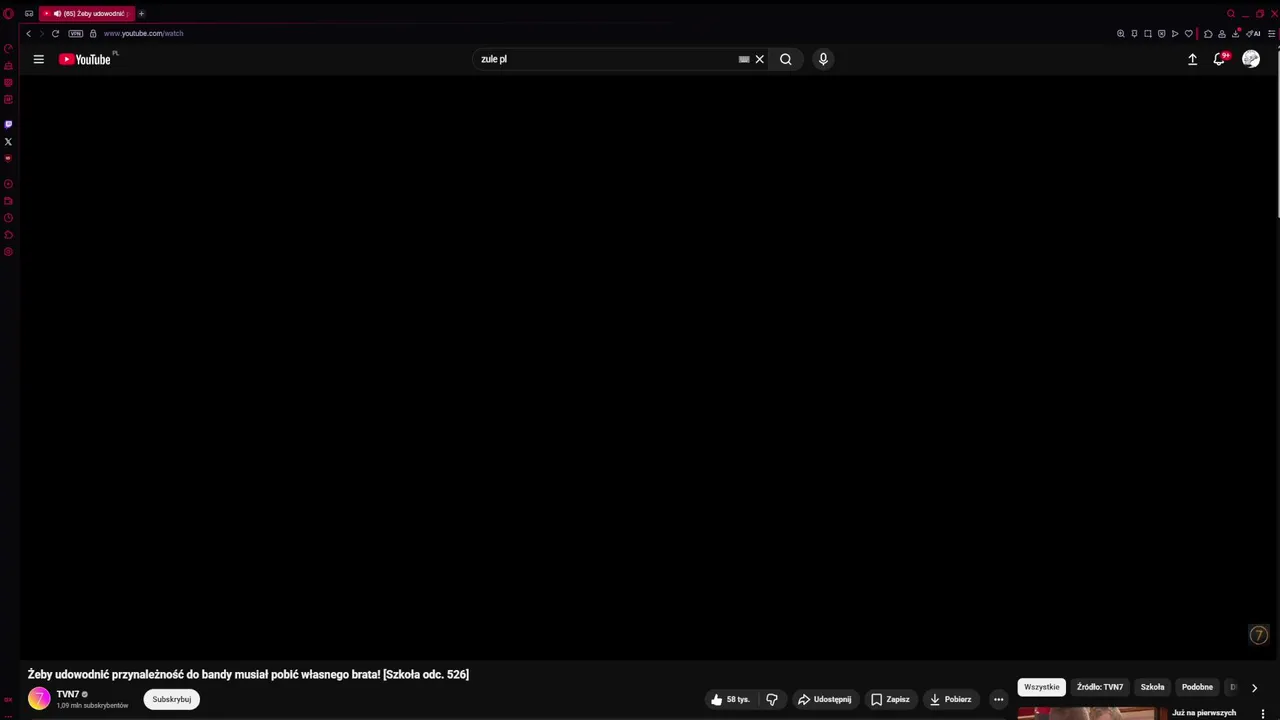Open the ad blocker shield icon
Image resolution: width=1280 pixels, height=720 pixels.
coord(1161,34)
